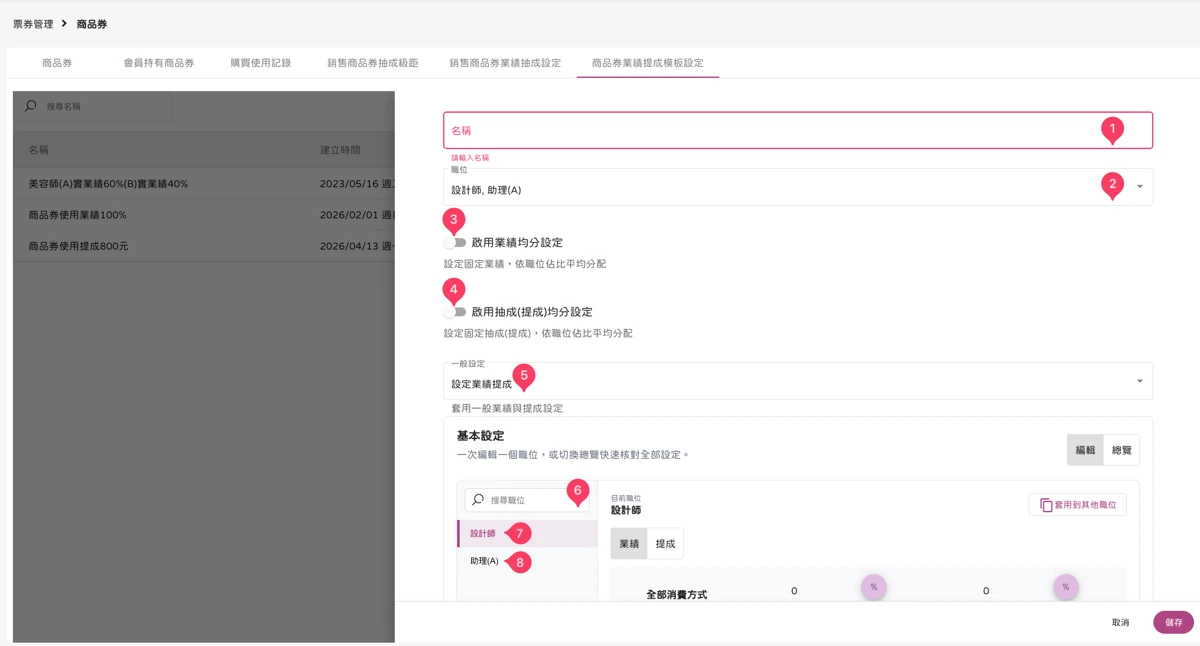Image resolution: width=1200 pixels, height=646 pixels.
Task: Toggle 啟用抽成(提成)均分設定 switch
Action: [x=456, y=312]
